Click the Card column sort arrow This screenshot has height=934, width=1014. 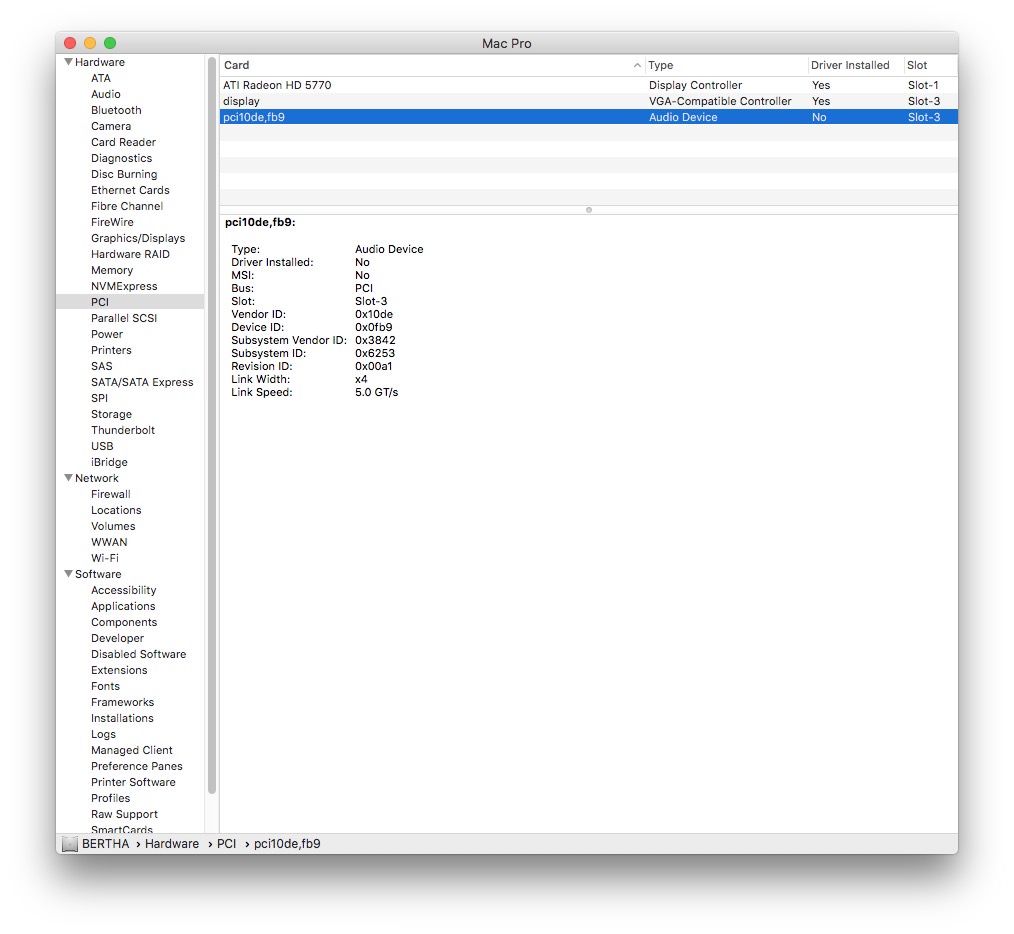coord(637,65)
